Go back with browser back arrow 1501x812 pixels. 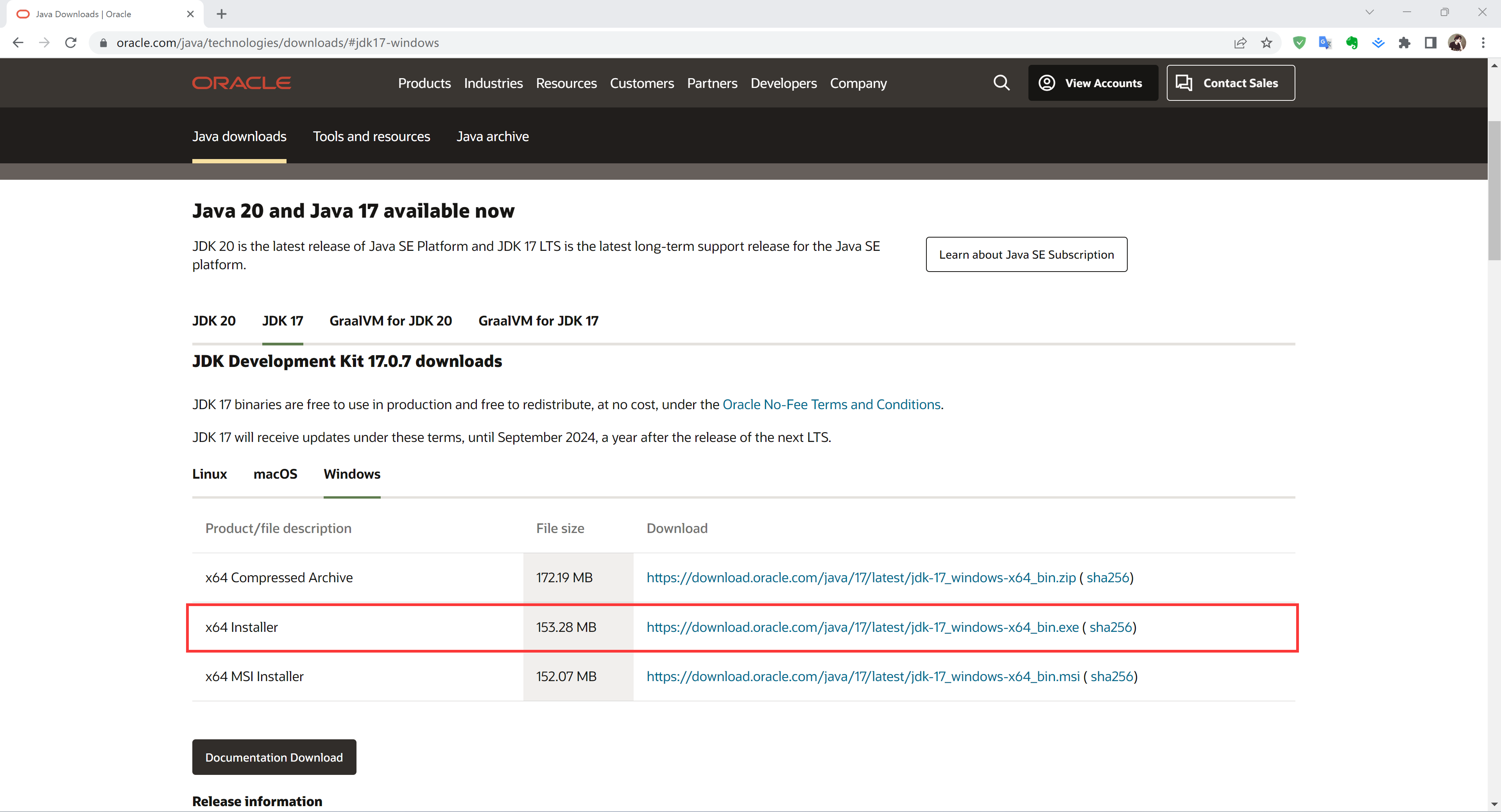point(18,43)
